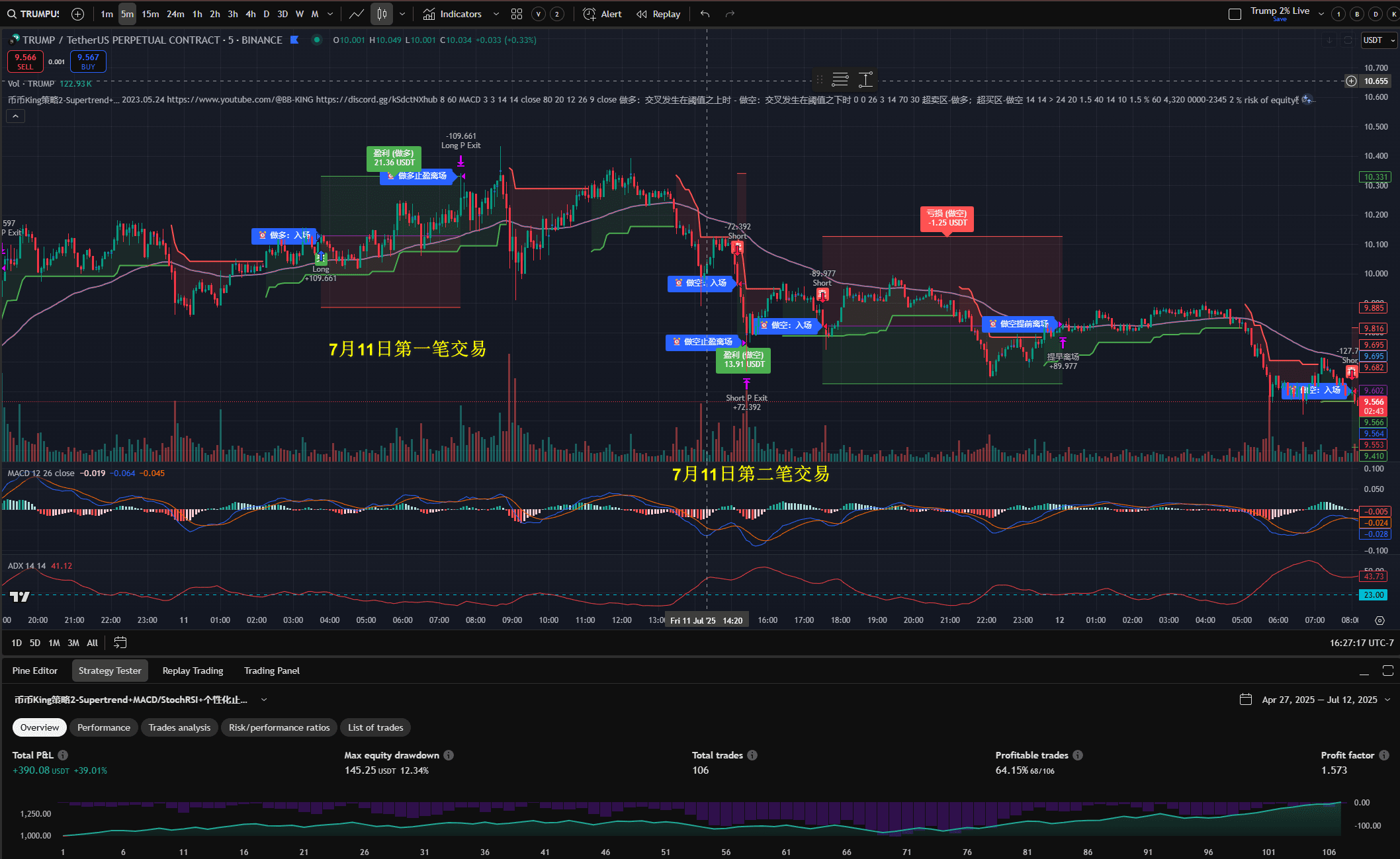
Task: Switch to the List of trades tab
Action: point(375,727)
